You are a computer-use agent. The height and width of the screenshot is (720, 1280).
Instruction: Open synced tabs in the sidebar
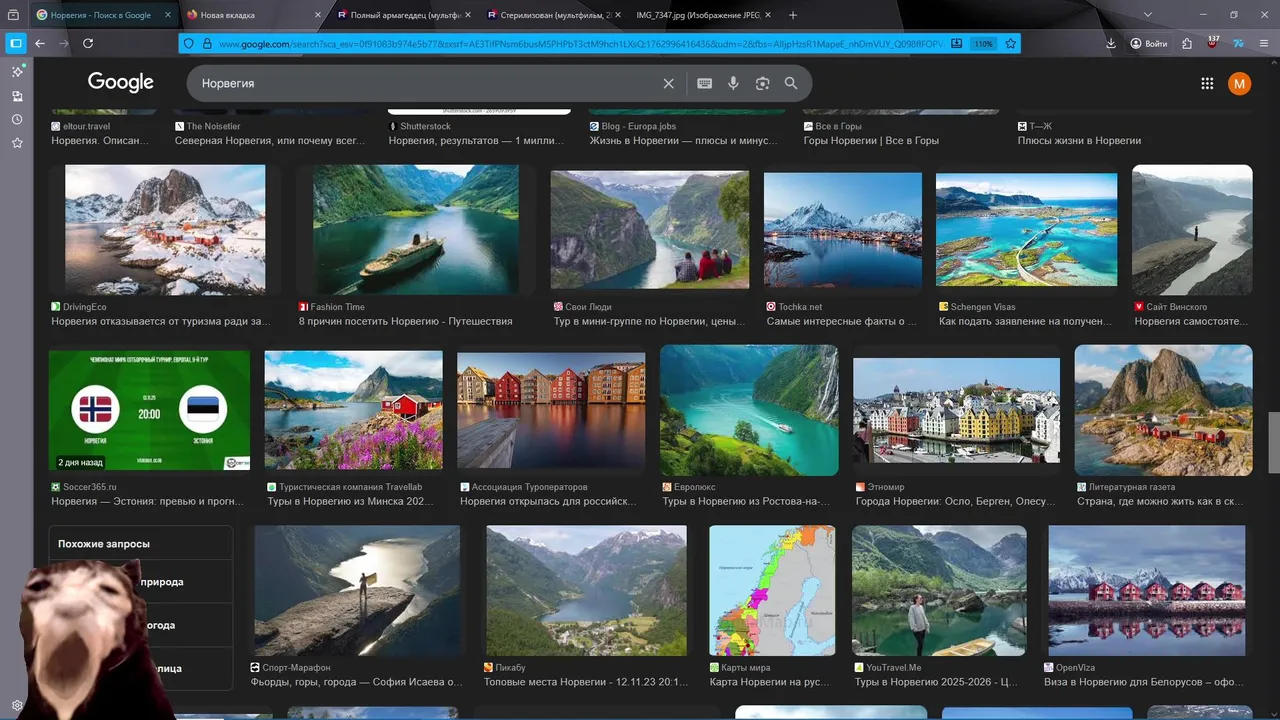pyautogui.click(x=17, y=96)
